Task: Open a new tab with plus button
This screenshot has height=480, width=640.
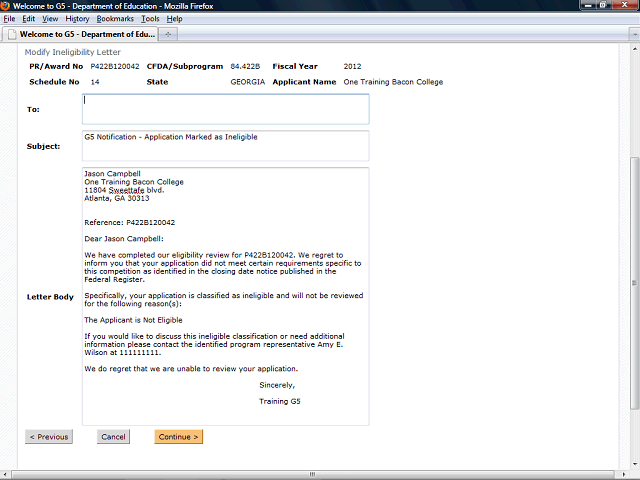Action: [x=168, y=35]
